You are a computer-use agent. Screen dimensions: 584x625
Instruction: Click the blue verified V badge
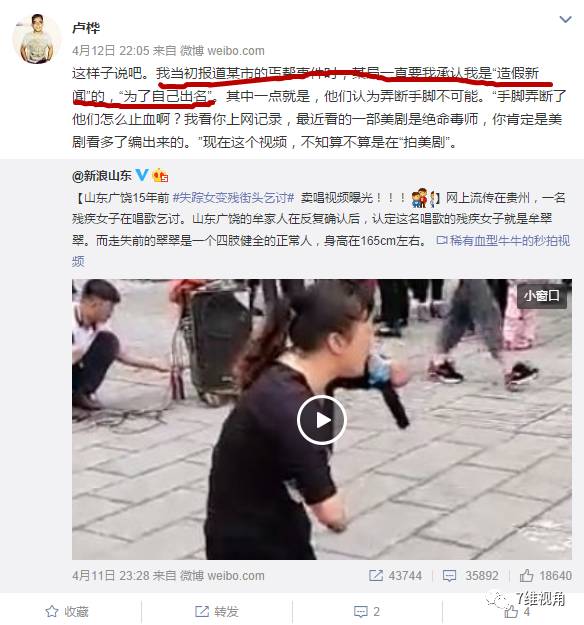pos(142,175)
